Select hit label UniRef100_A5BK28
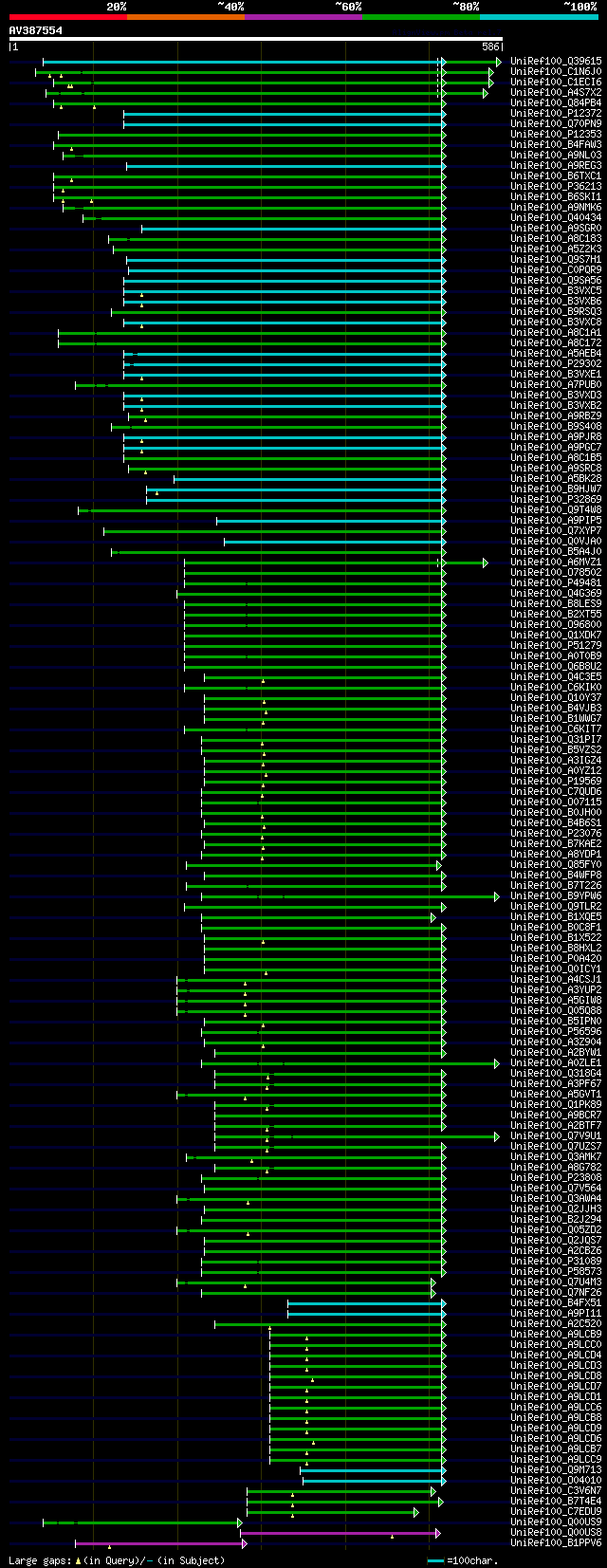 (556, 478)
